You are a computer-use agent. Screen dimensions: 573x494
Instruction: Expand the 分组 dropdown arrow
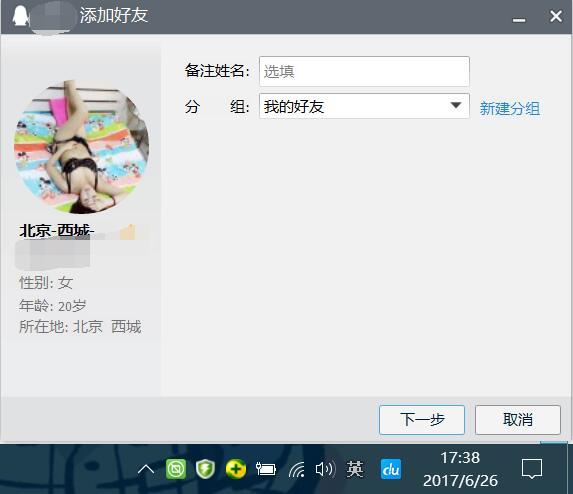pos(456,106)
